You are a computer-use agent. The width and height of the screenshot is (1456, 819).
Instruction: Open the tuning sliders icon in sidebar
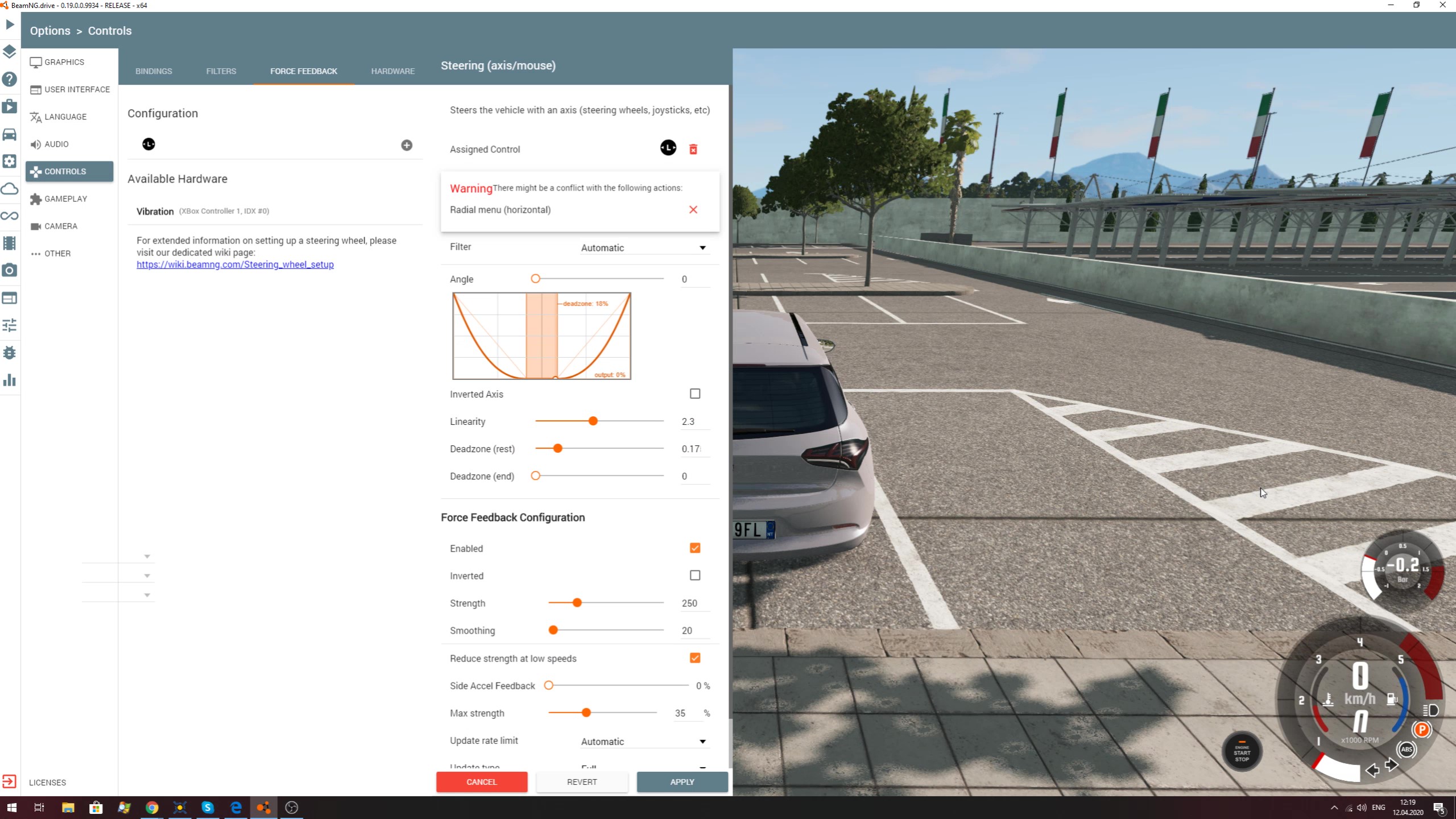pos(10,325)
